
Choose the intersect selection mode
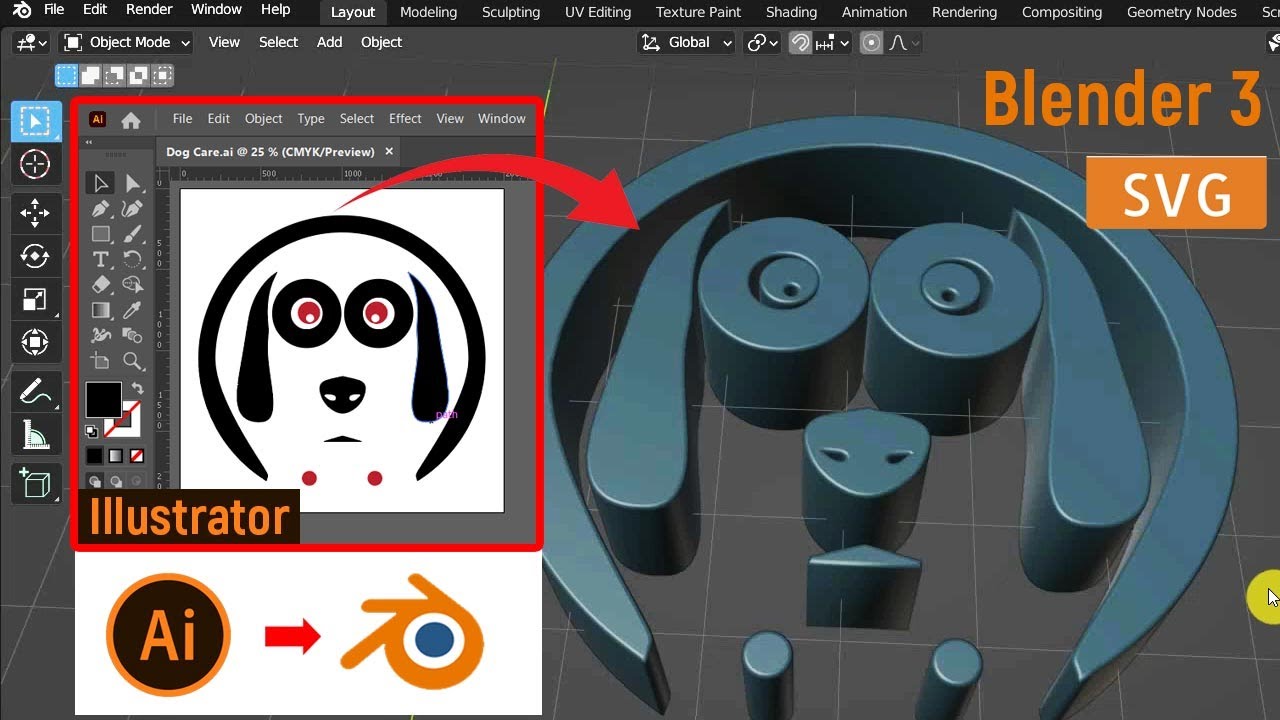162,75
